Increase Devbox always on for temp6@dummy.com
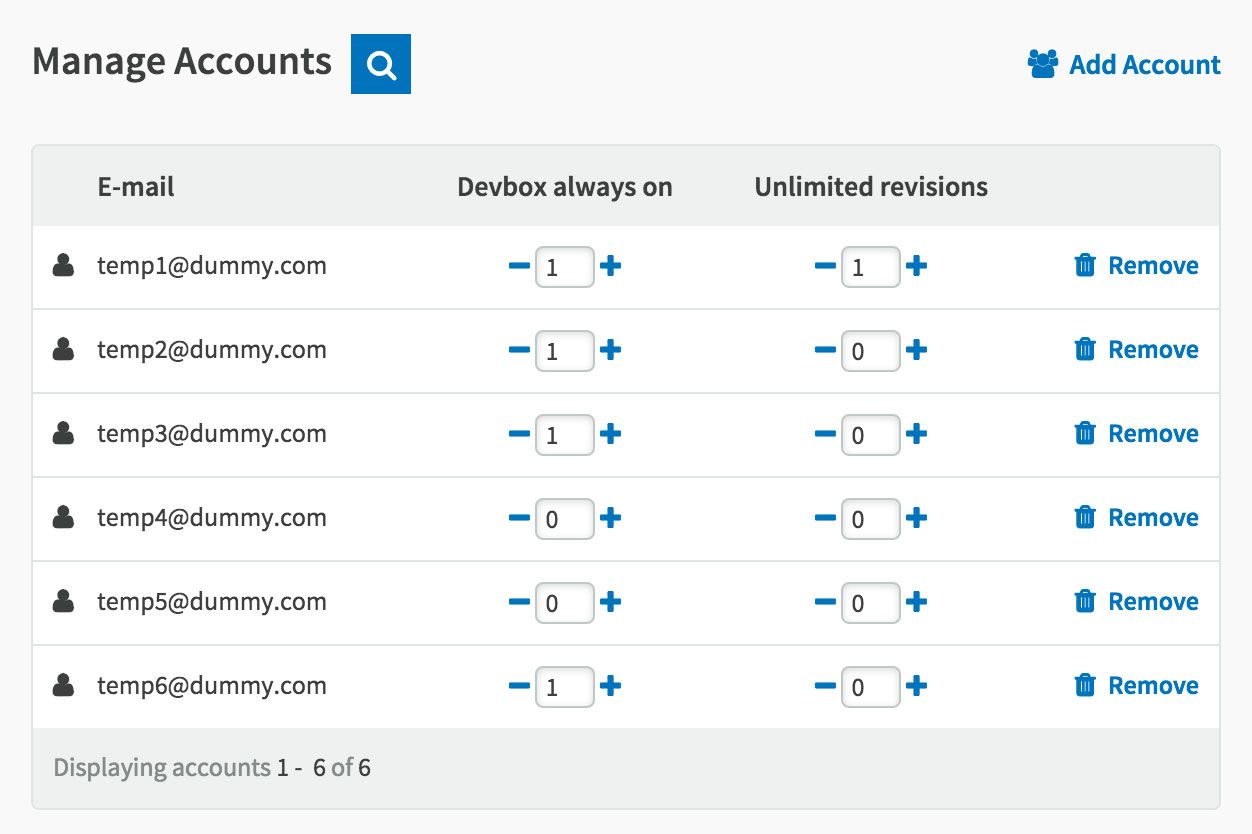The width and height of the screenshot is (1252, 834). point(611,686)
